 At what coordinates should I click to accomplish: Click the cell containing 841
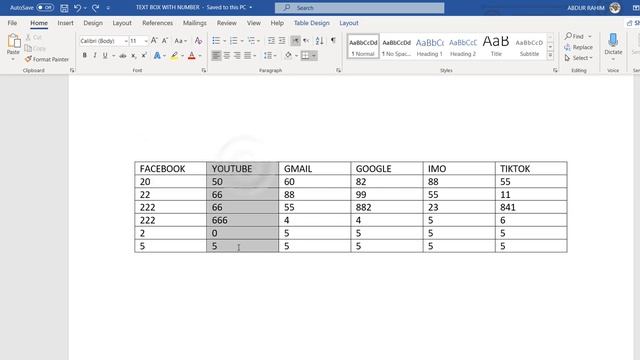[x=531, y=207]
